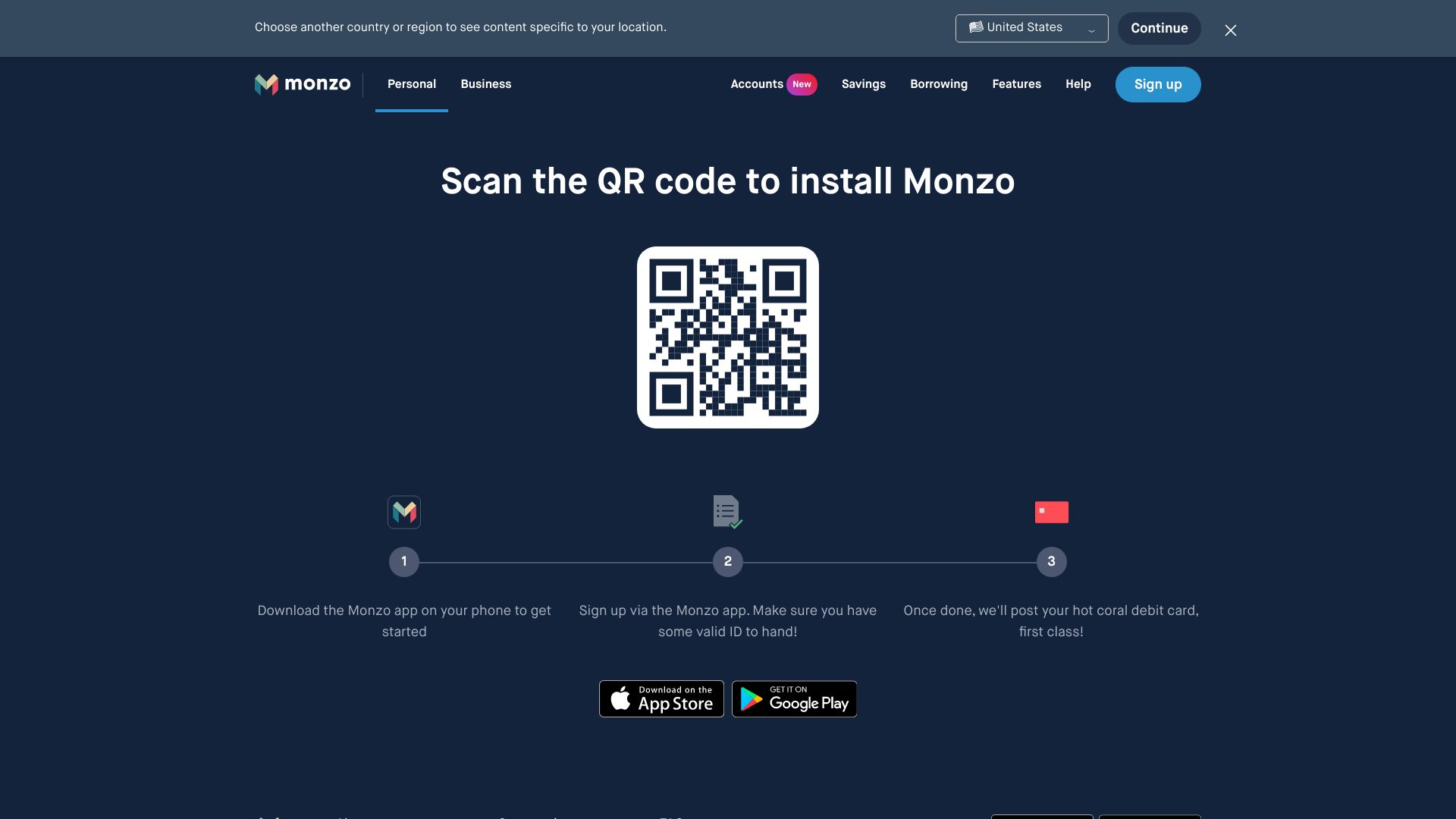This screenshot has height=819, width=1456.
Task: Click the Download on App Store badge
Action: pyautogui.click(x=661, y=699)
